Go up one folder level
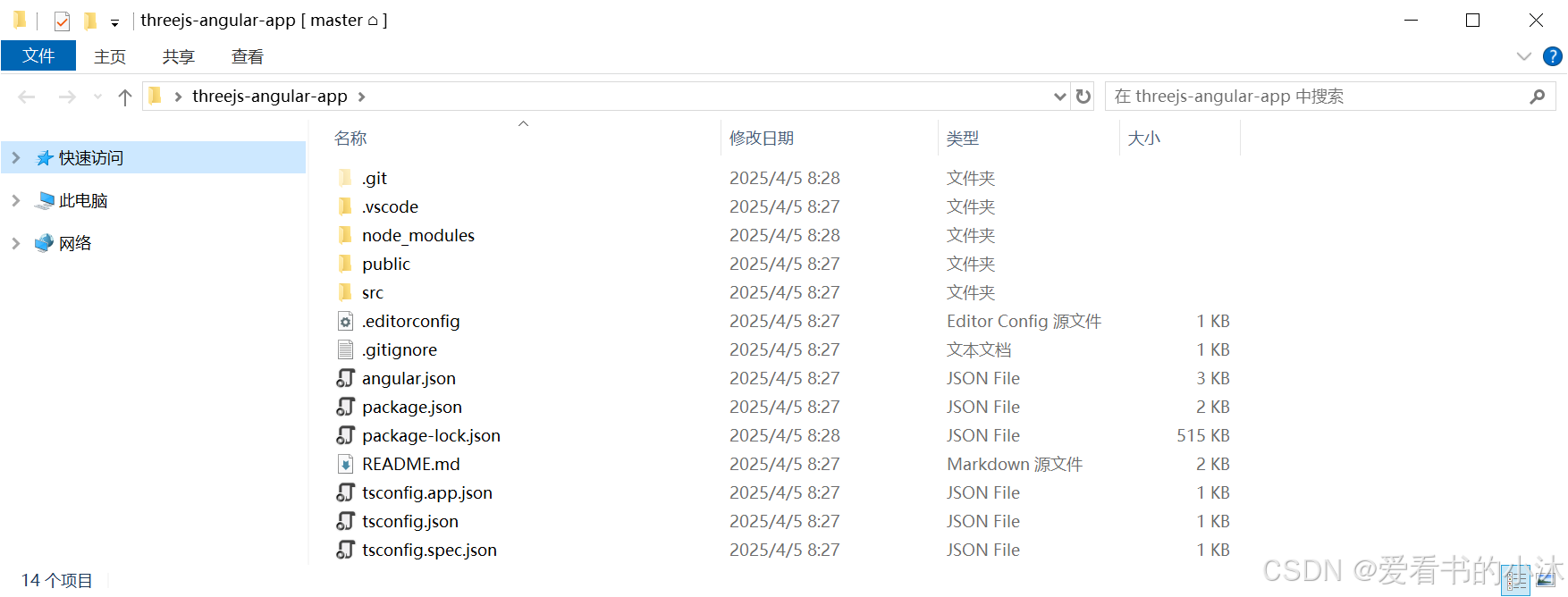1568x597 pixels. pyautogui.click(x=125, y=97)
